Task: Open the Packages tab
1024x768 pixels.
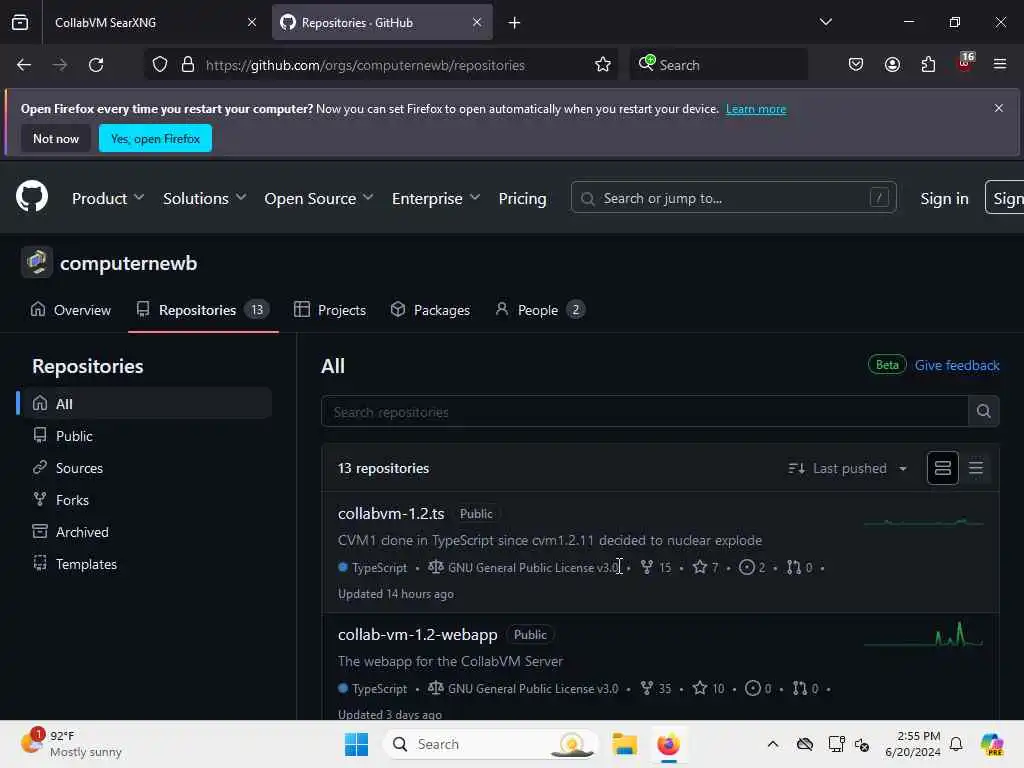Action: click(430, 310)
